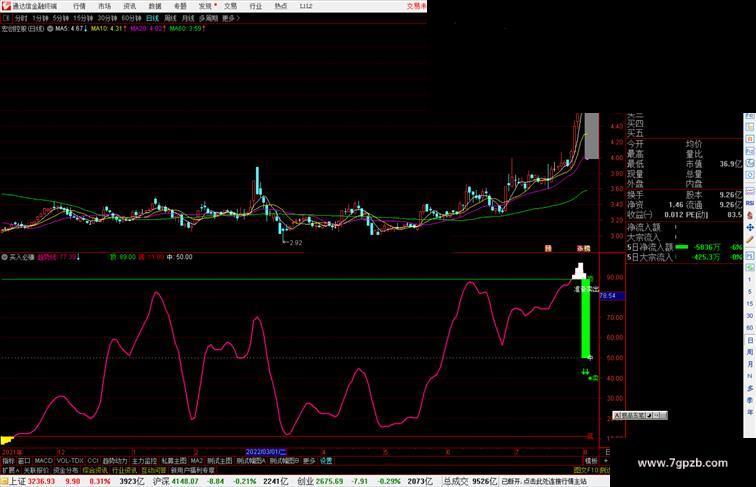Select 日 period in right sidebar

pos(750,340)
